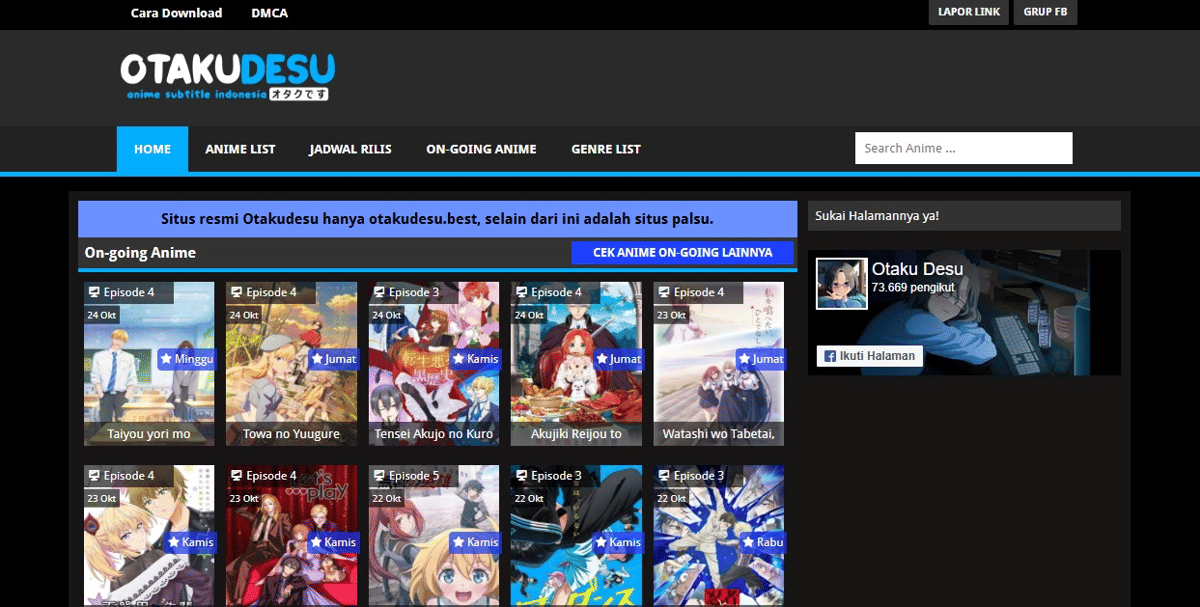Screen dimensions: 1200x607
Task: Click the star icon on the Minggu badge
Action: tap(167, 358)
